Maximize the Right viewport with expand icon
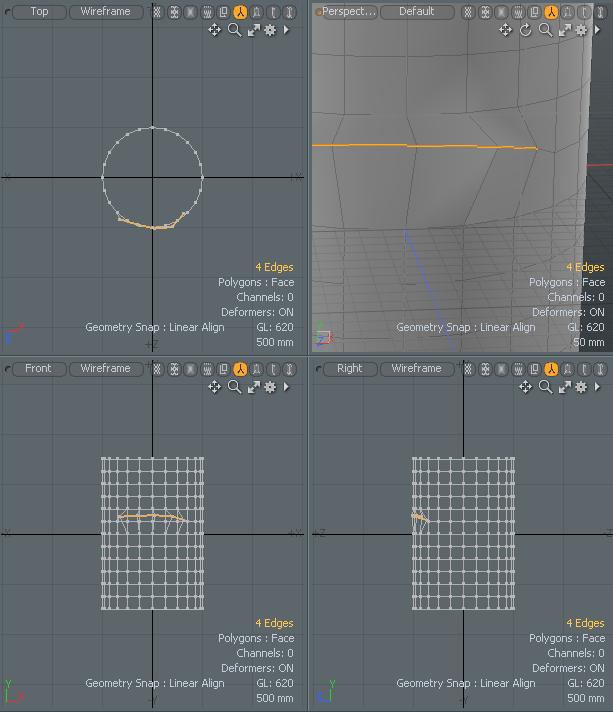 pyautogui.click(x=563, y=387)
